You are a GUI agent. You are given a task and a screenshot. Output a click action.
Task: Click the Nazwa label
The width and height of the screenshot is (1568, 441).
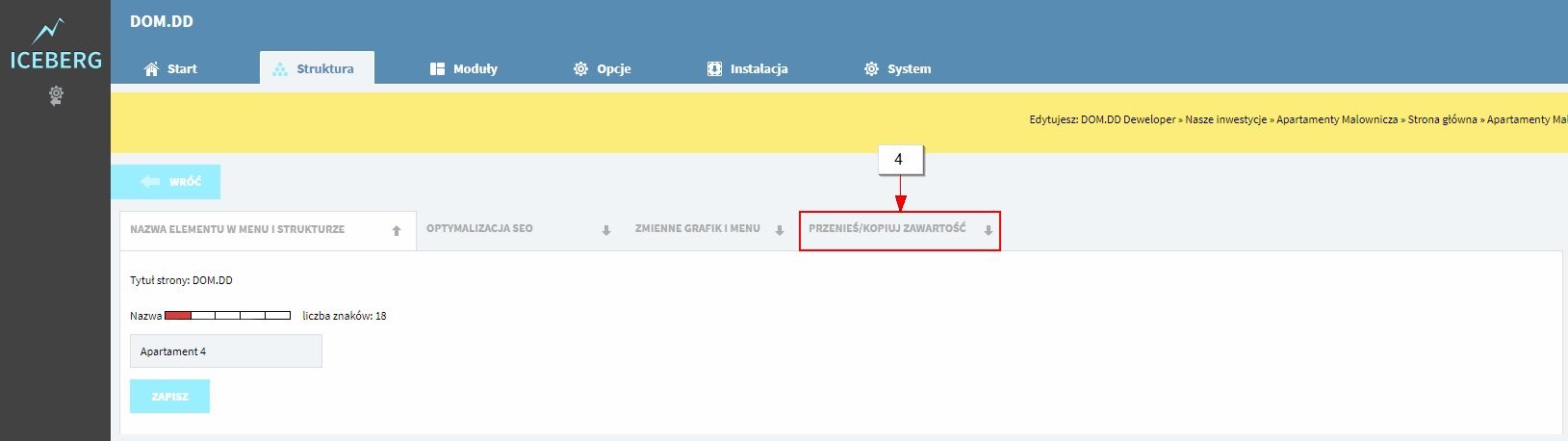[x=146, y=316]
